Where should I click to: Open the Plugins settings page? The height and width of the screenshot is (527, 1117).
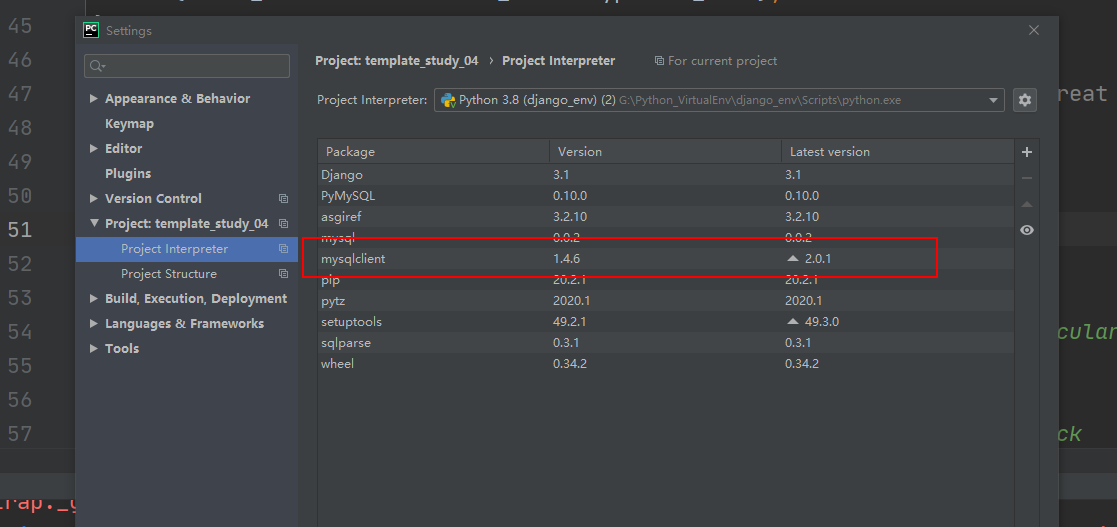(x=128, y=173)
